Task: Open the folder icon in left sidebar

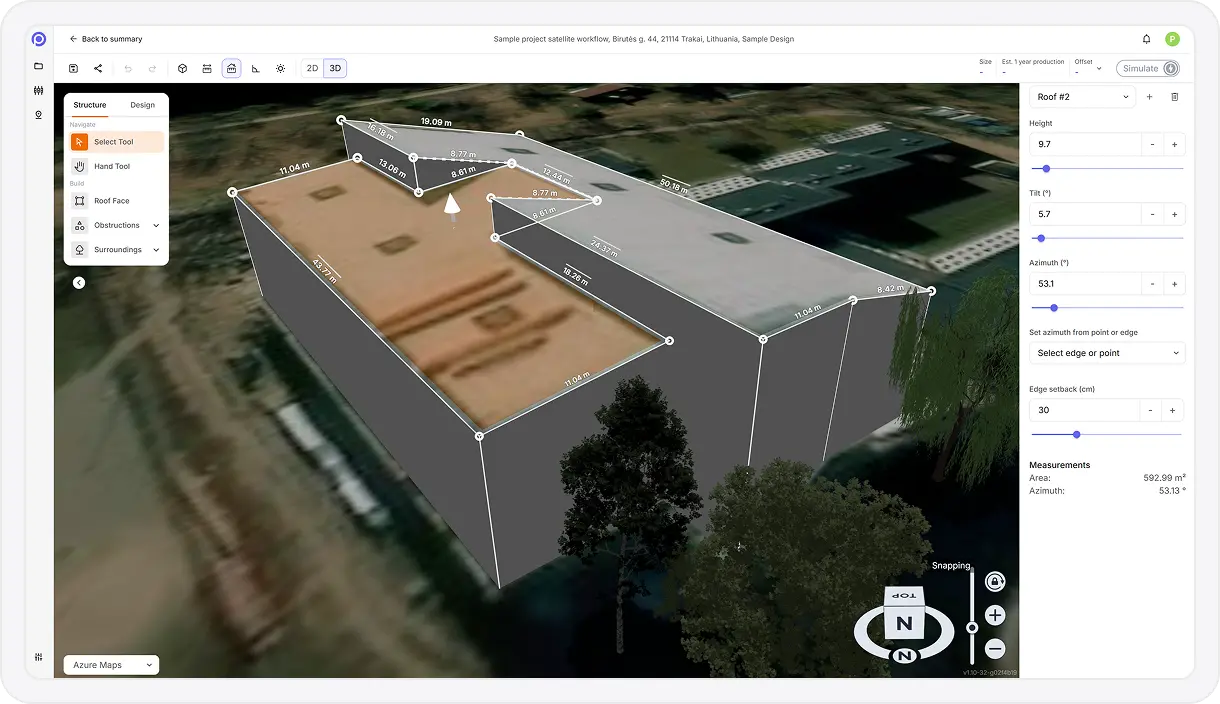Action: tap(39, 66)
